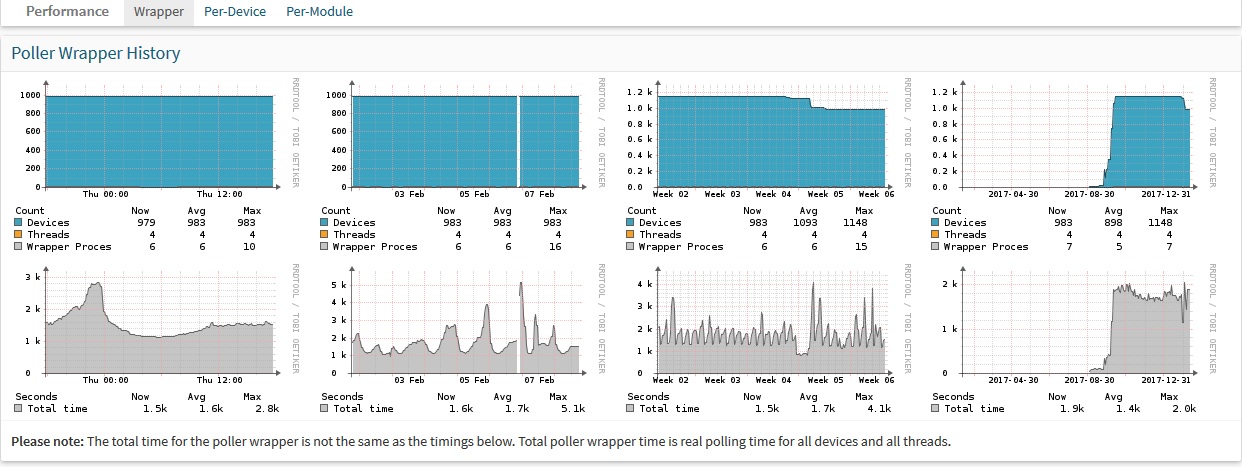Click orange Threads swatch in daily graph legend
The height and width of the screenshot is (467, 1242).
click(18, 235)
